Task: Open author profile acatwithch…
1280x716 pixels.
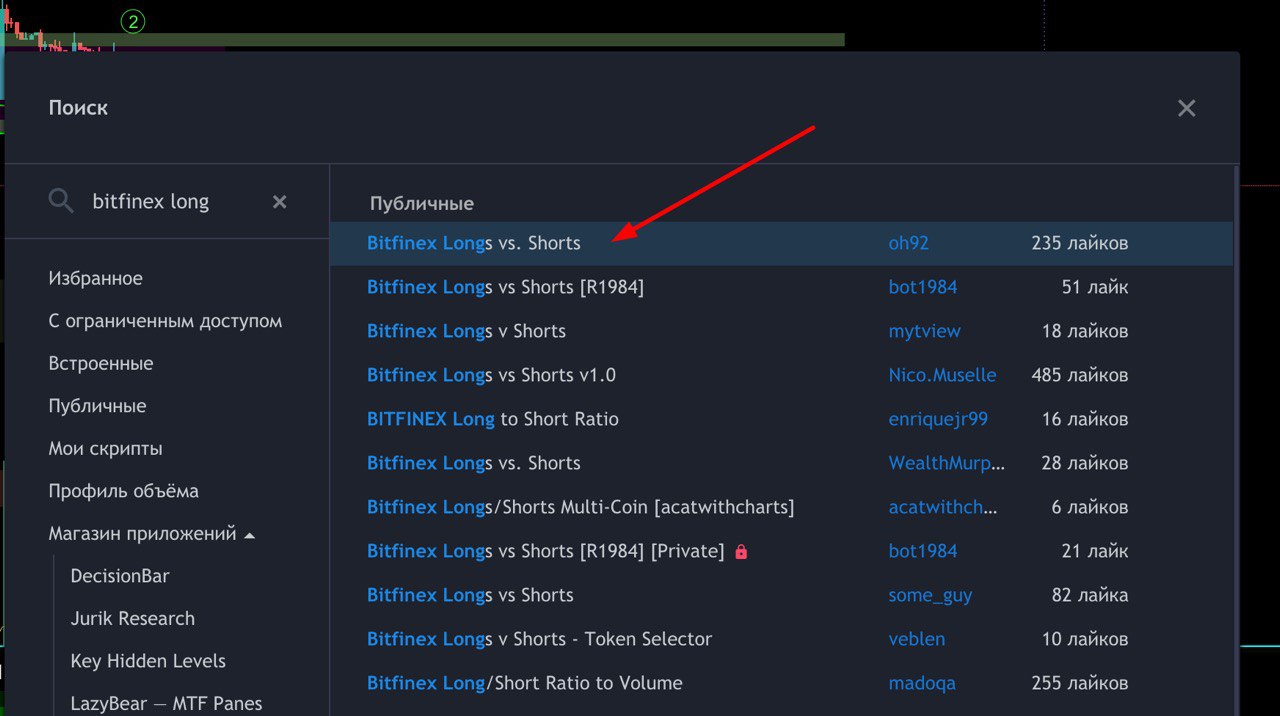Action: click(x=943, y=507)
